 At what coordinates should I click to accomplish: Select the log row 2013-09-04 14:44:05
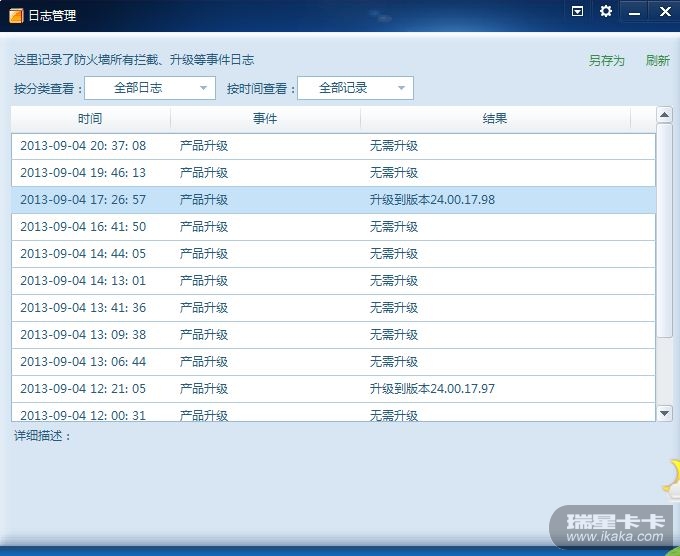(x=333, y=254)
